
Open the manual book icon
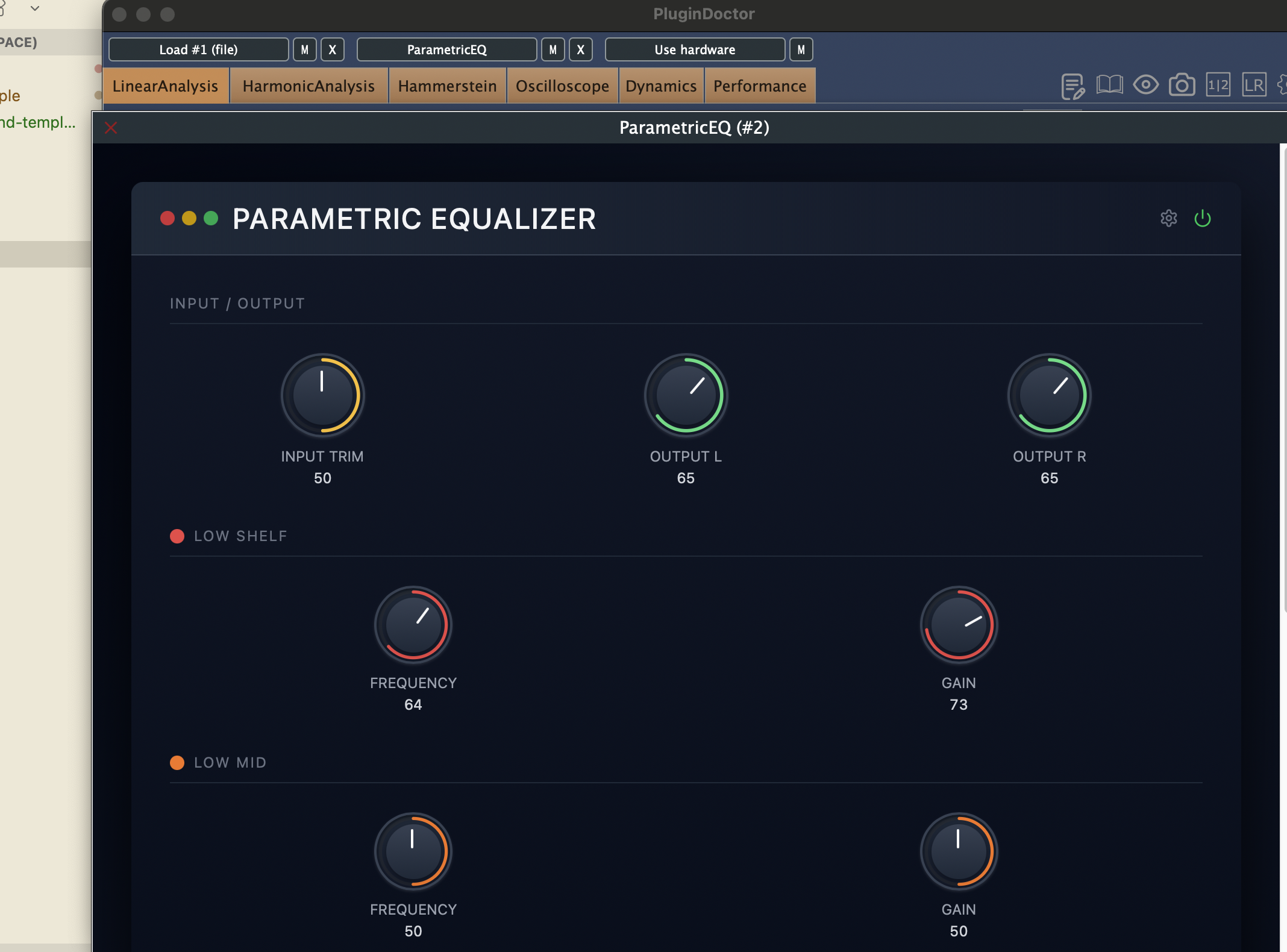[x=1109, y=85]
